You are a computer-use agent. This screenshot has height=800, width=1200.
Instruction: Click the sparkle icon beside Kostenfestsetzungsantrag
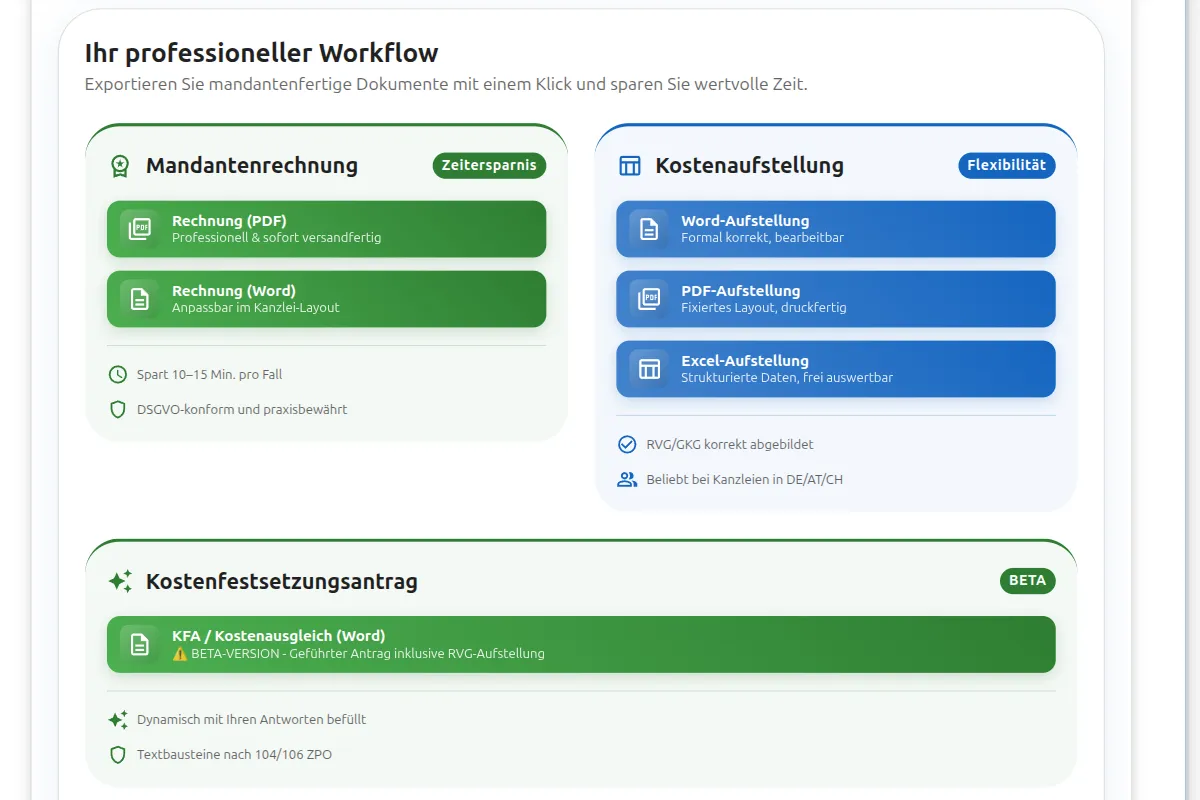[120, 580]
